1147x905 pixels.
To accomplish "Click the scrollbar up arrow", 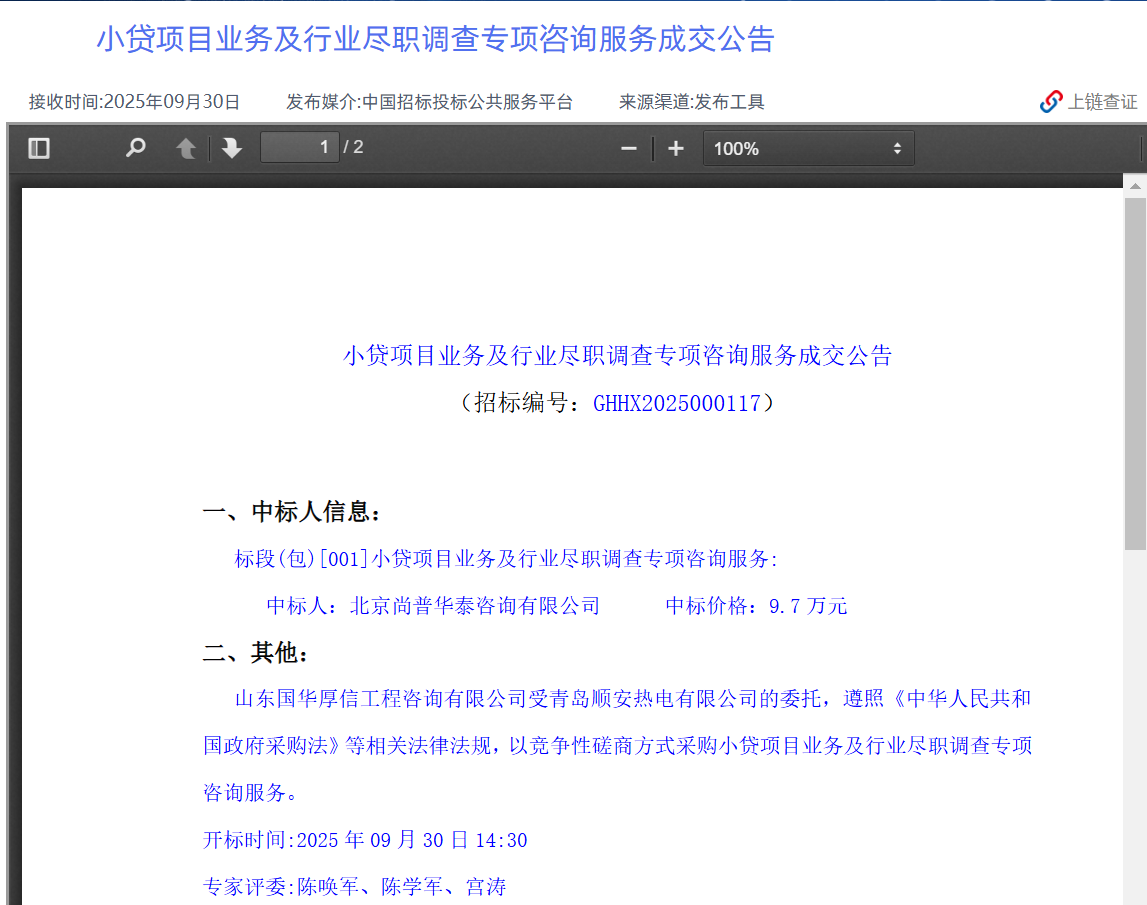I will pyautogui.click(x=1135, y=185).
